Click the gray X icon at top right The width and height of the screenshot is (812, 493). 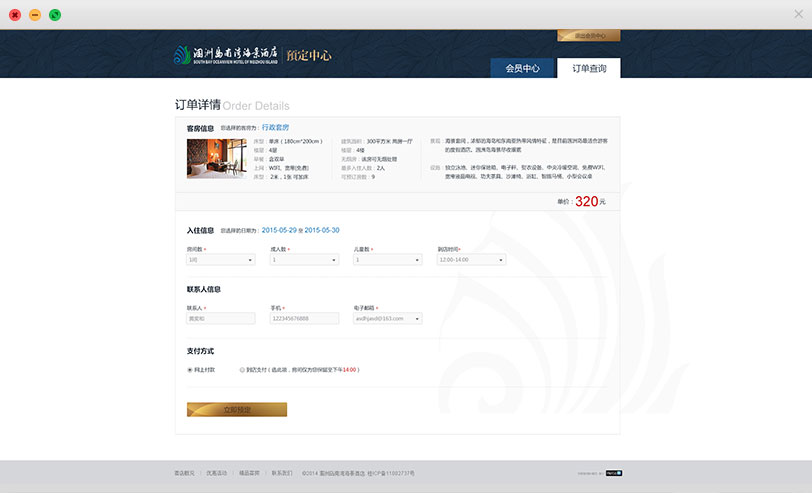[x=796, y=14]
